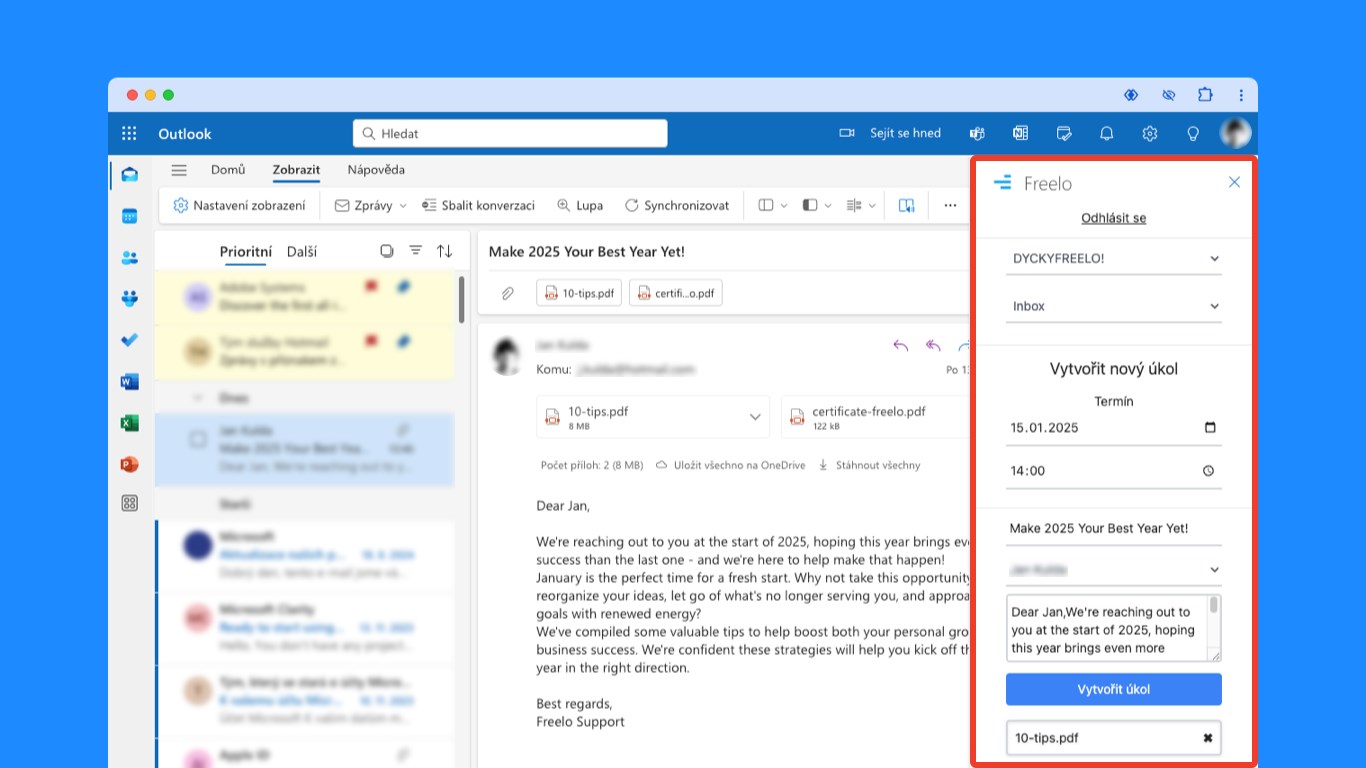Open the Outlook app launcher grid
Viewport: 1366px width, 768px height.
pyautogui.click(x=129, y=133)
